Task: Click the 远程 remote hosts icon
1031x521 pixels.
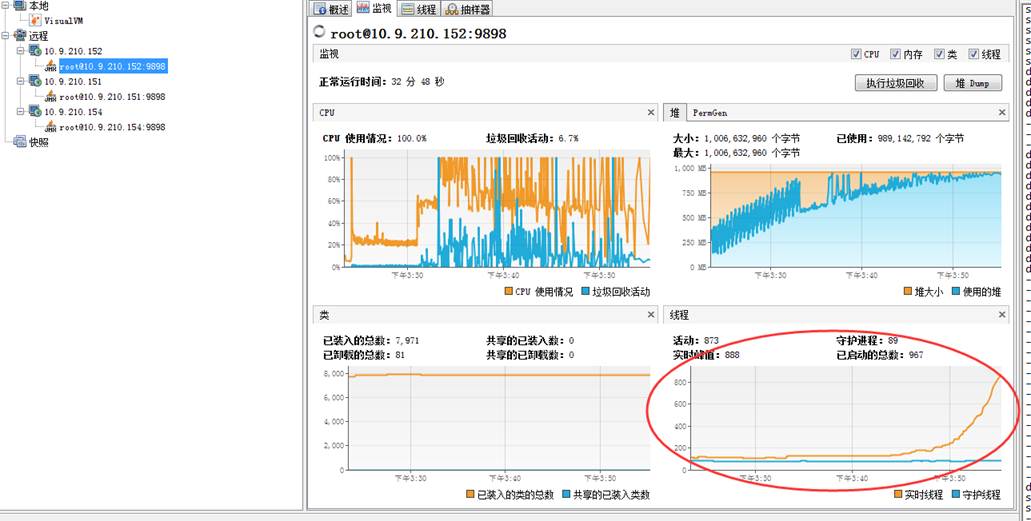Action: click(x=20, y=36)
